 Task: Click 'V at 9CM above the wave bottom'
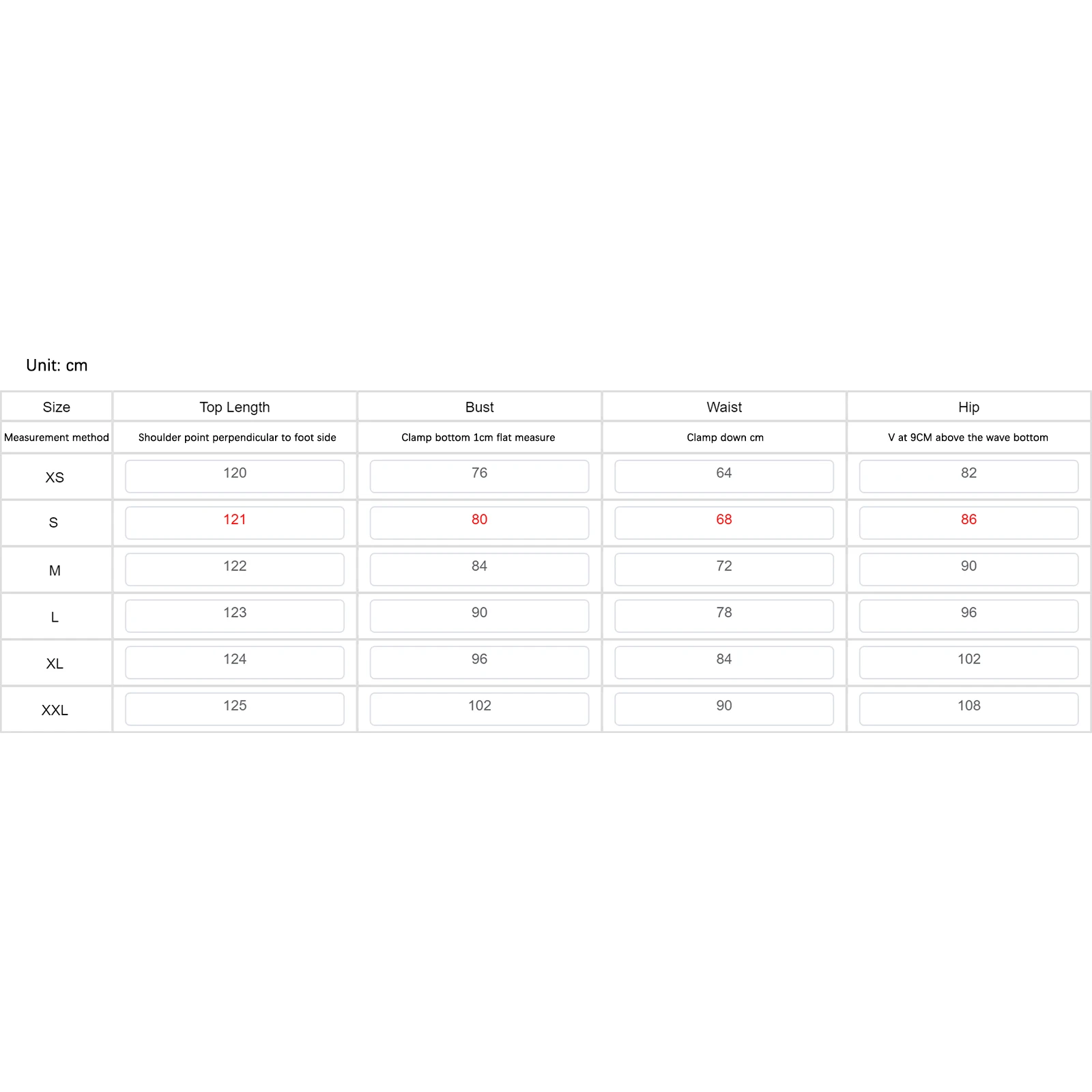(968, 437)
